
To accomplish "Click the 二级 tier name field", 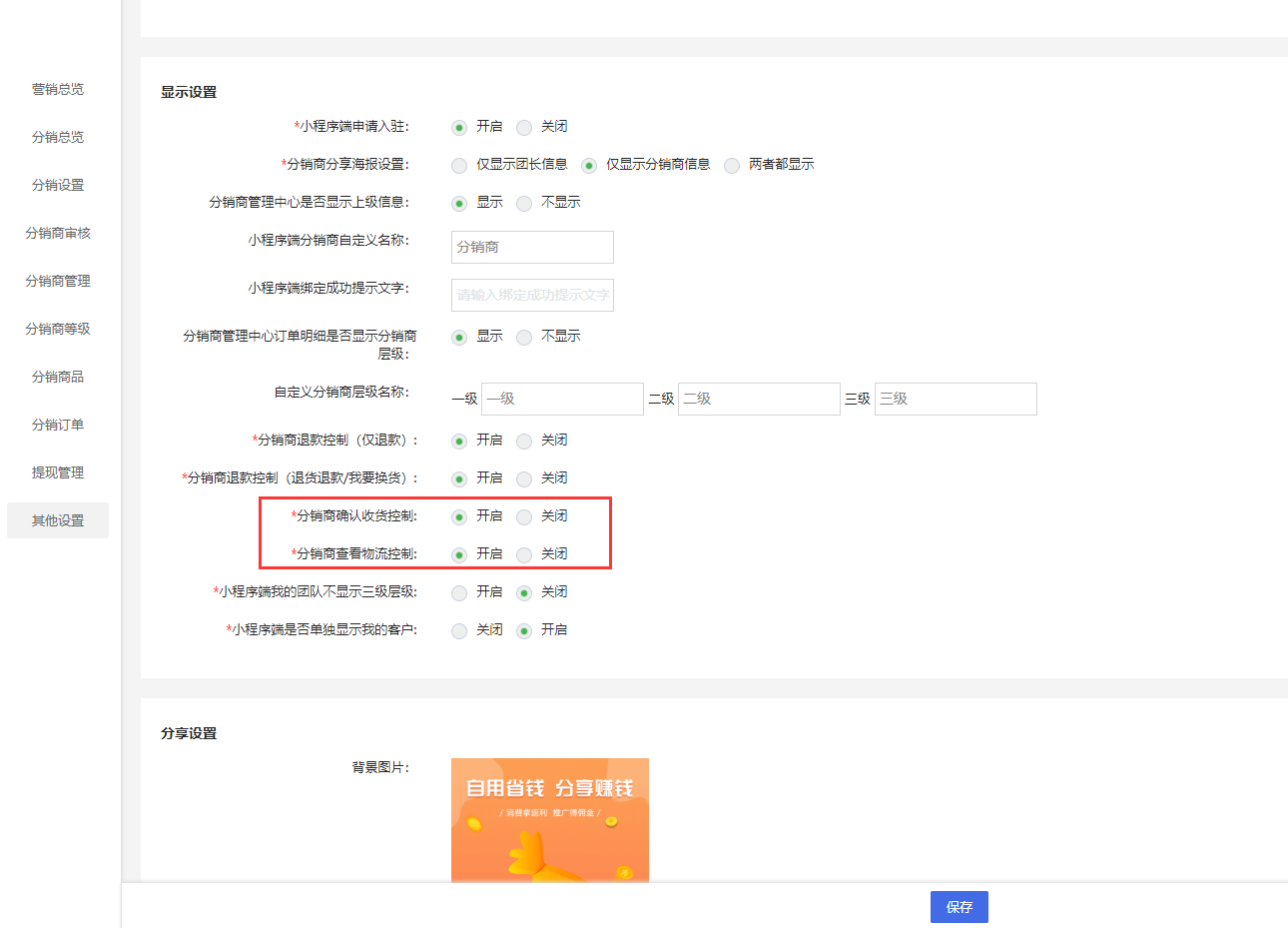I will (x=759, y=399).
